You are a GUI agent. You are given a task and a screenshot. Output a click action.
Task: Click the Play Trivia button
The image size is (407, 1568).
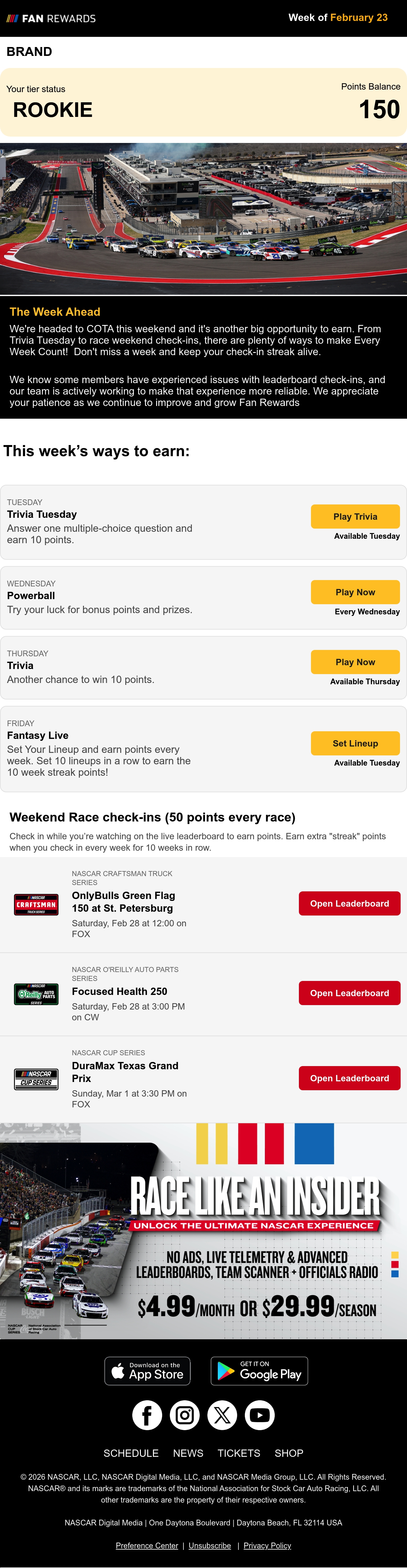(355, 517)
